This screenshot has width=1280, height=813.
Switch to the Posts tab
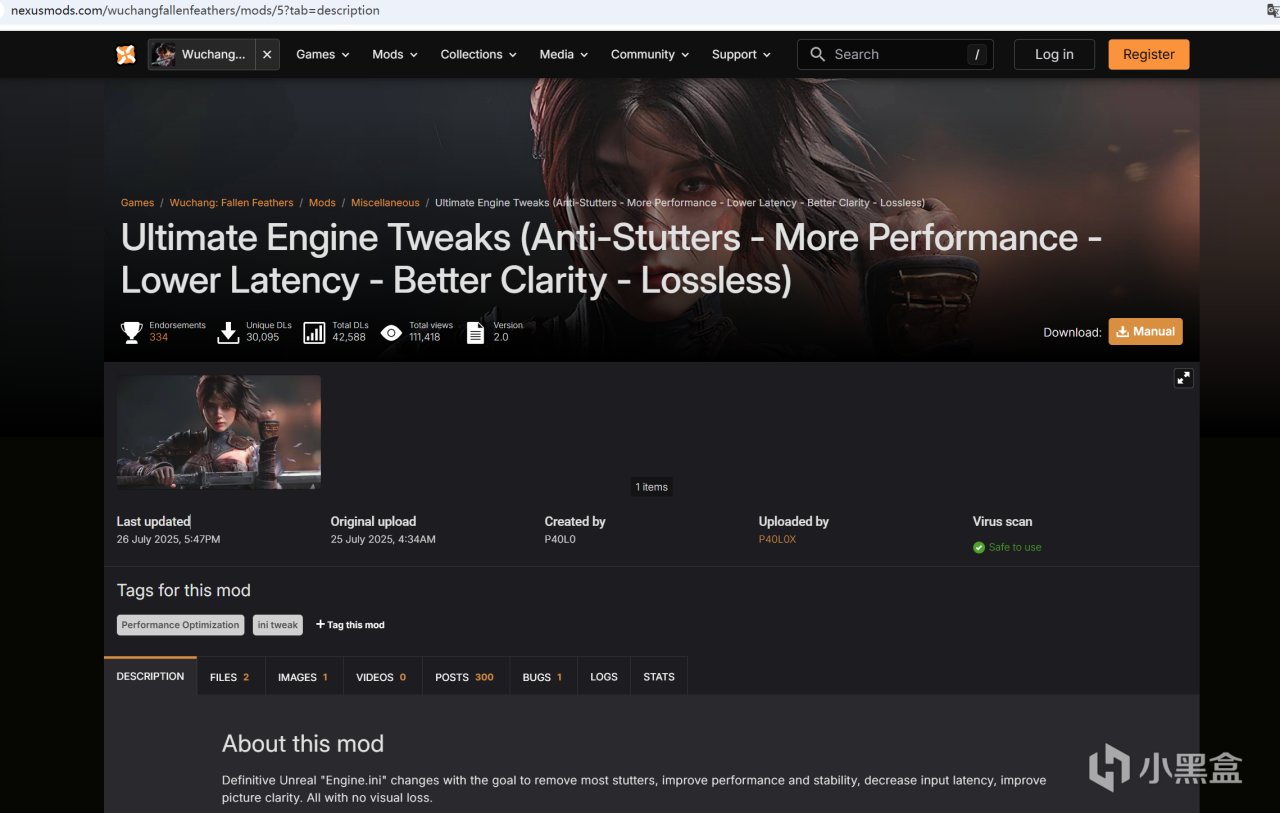pos(465,677)
